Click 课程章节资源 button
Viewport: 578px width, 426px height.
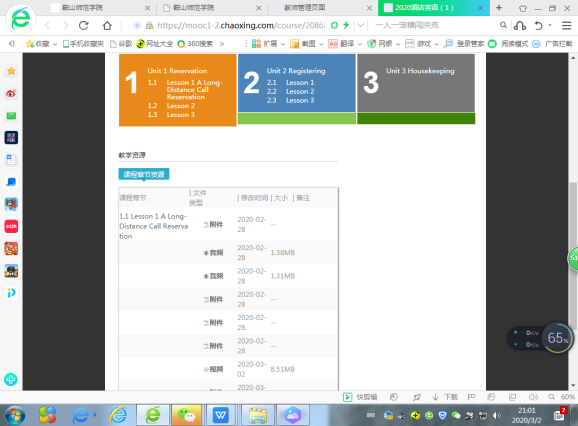click(x=144, y=174)
